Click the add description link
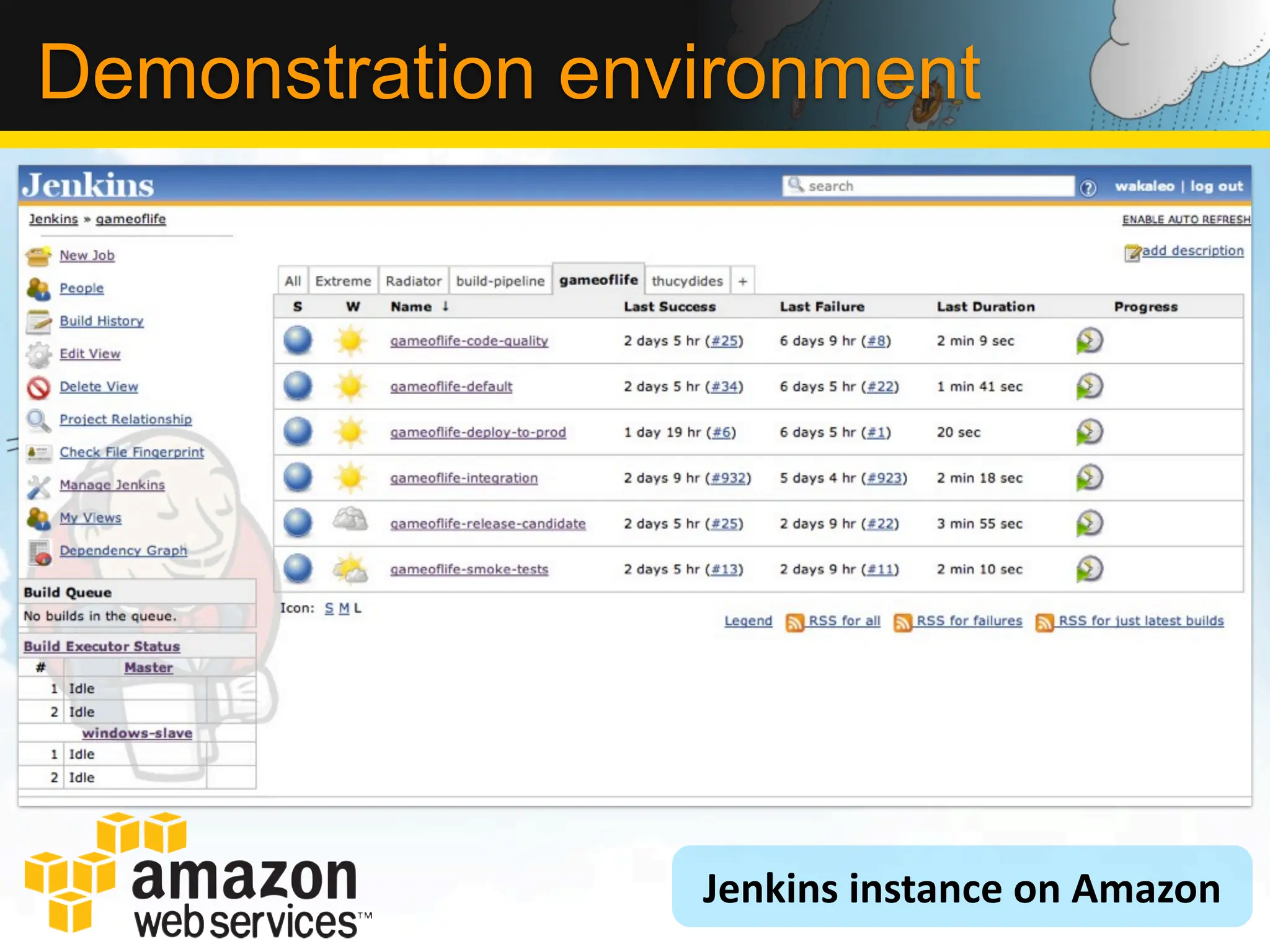The width and height of the screenshot is (1270, 952). point(1193,251)
